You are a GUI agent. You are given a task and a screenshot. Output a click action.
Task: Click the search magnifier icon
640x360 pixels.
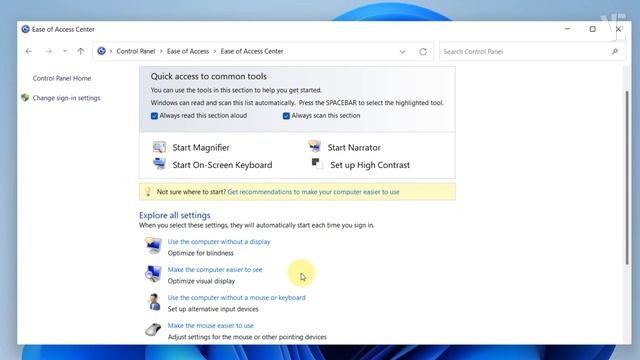tap(615, 51)
